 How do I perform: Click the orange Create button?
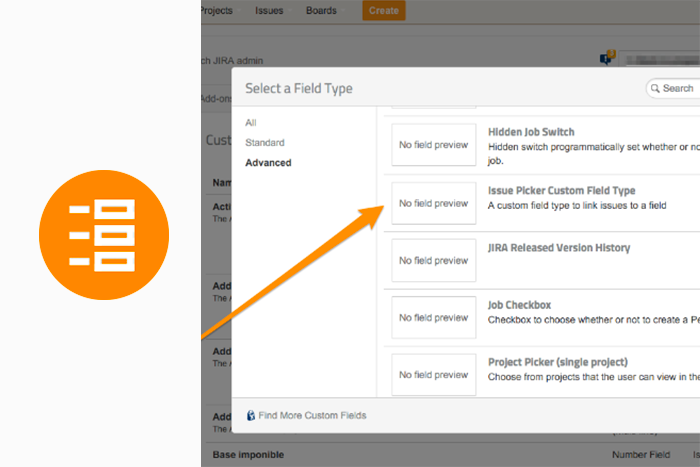click(x=384, y=11)
